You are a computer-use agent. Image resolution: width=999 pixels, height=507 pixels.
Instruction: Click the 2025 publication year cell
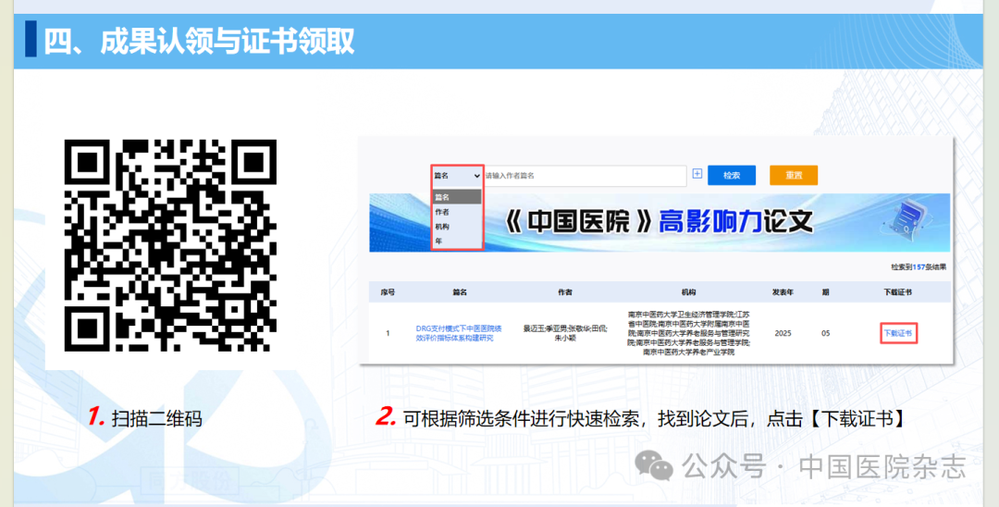click(x=783, y=333)
